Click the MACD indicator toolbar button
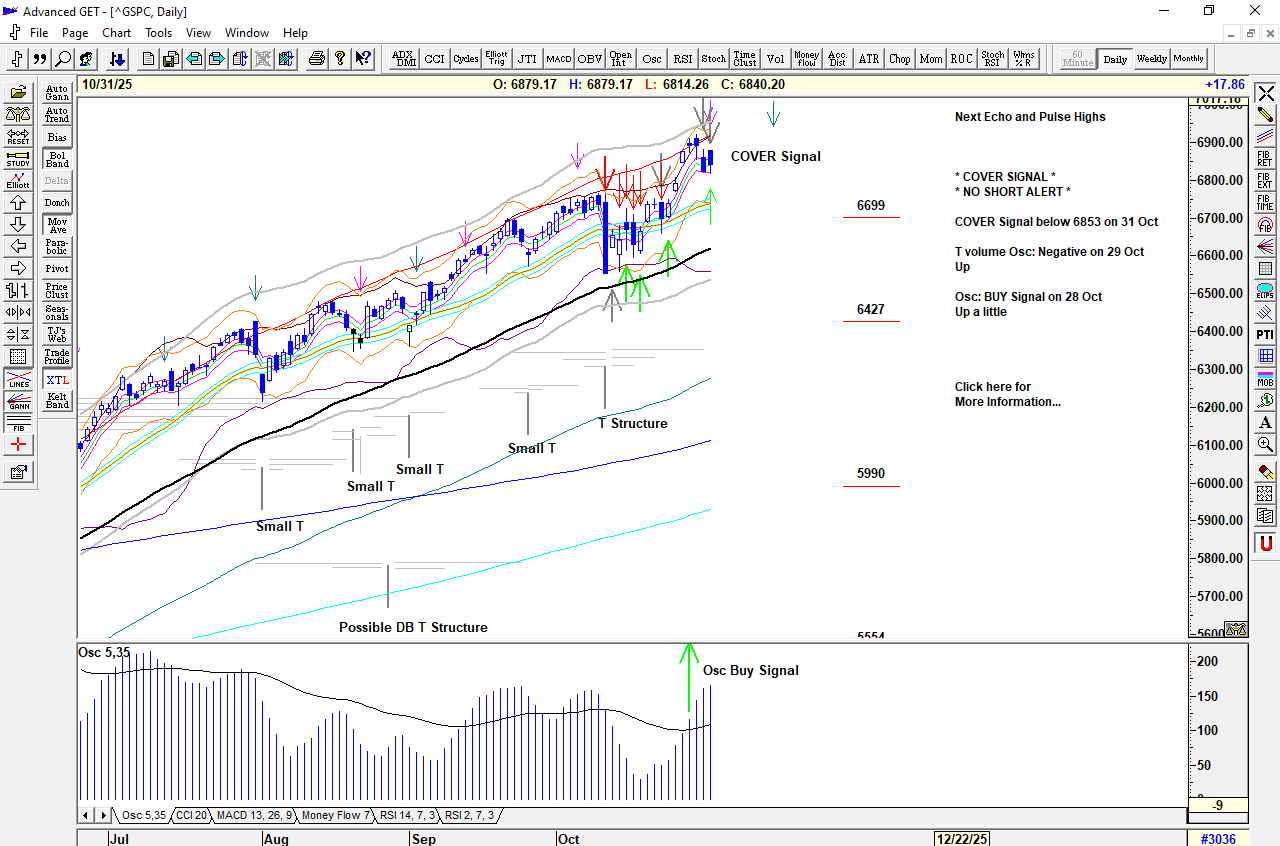The image size is (1280, 846). [558, 59]
